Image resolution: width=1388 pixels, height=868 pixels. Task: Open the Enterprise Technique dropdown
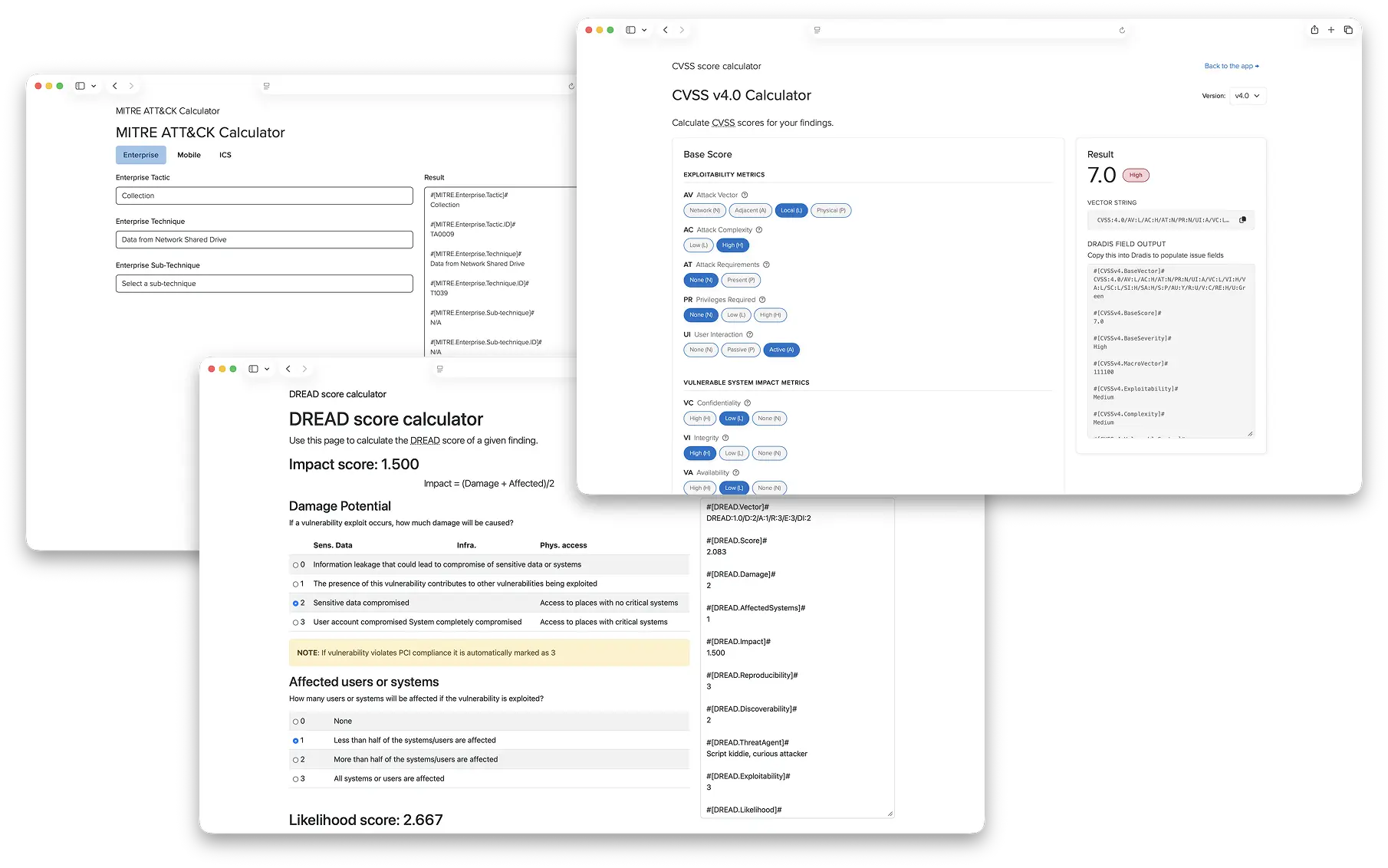pyautogui.click(x=265, y=240)
